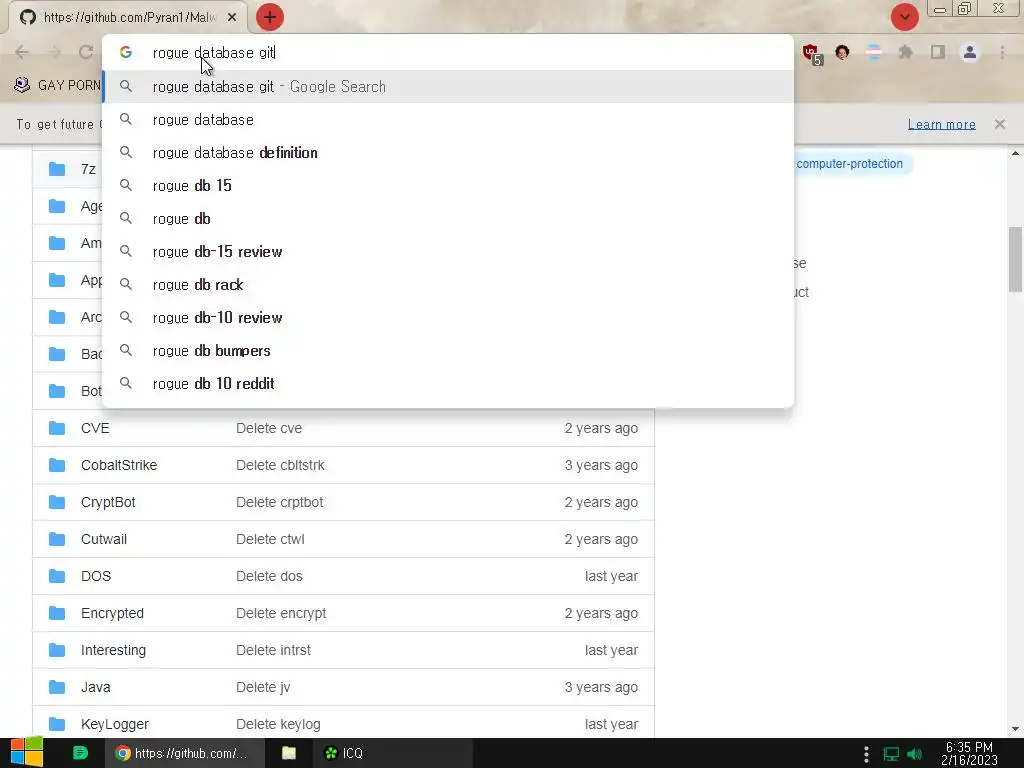This screenshot has height=768, width=1024.
Task: Click the scrollbar up arrow
Action: 1015,153
